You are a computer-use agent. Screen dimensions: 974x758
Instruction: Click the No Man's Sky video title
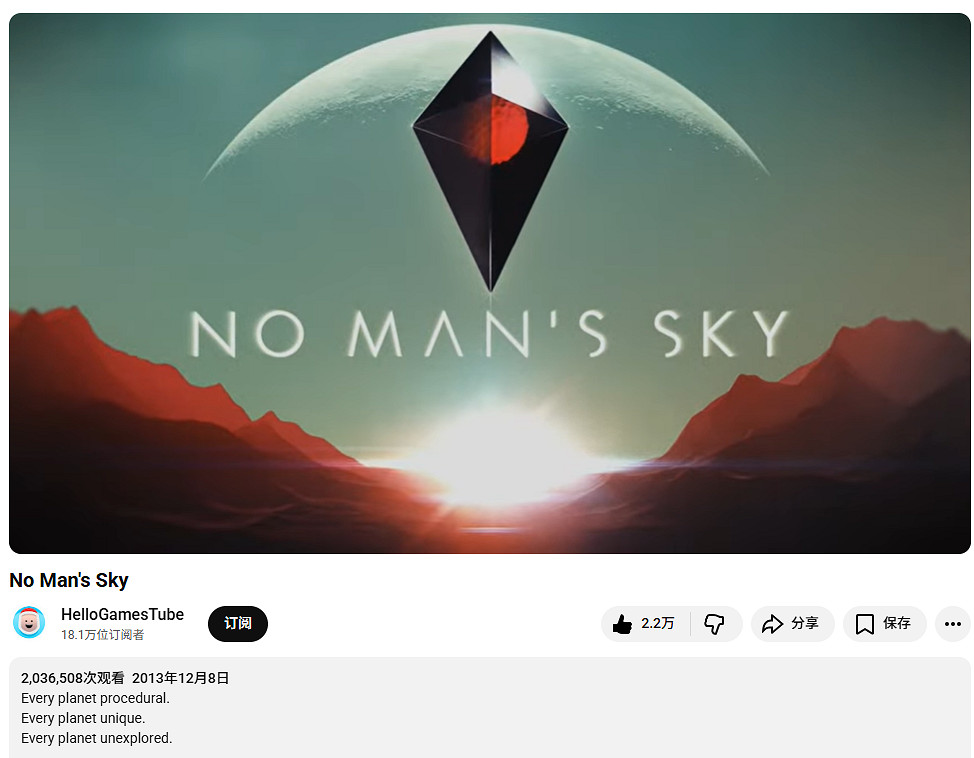69,580
